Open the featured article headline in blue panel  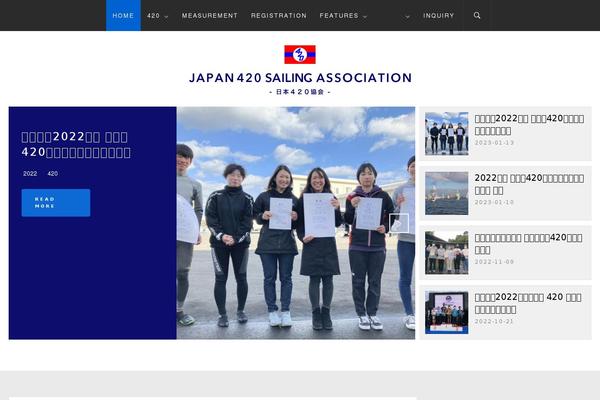pyautogui.click(x=76, y=144)
